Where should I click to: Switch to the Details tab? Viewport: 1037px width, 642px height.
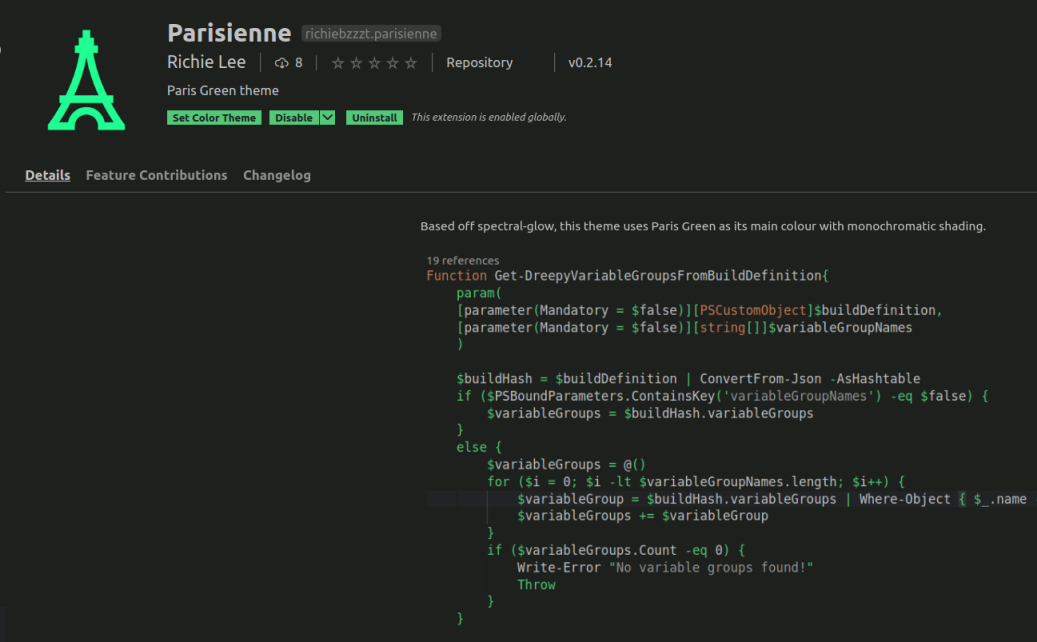(x=48, y=175)
